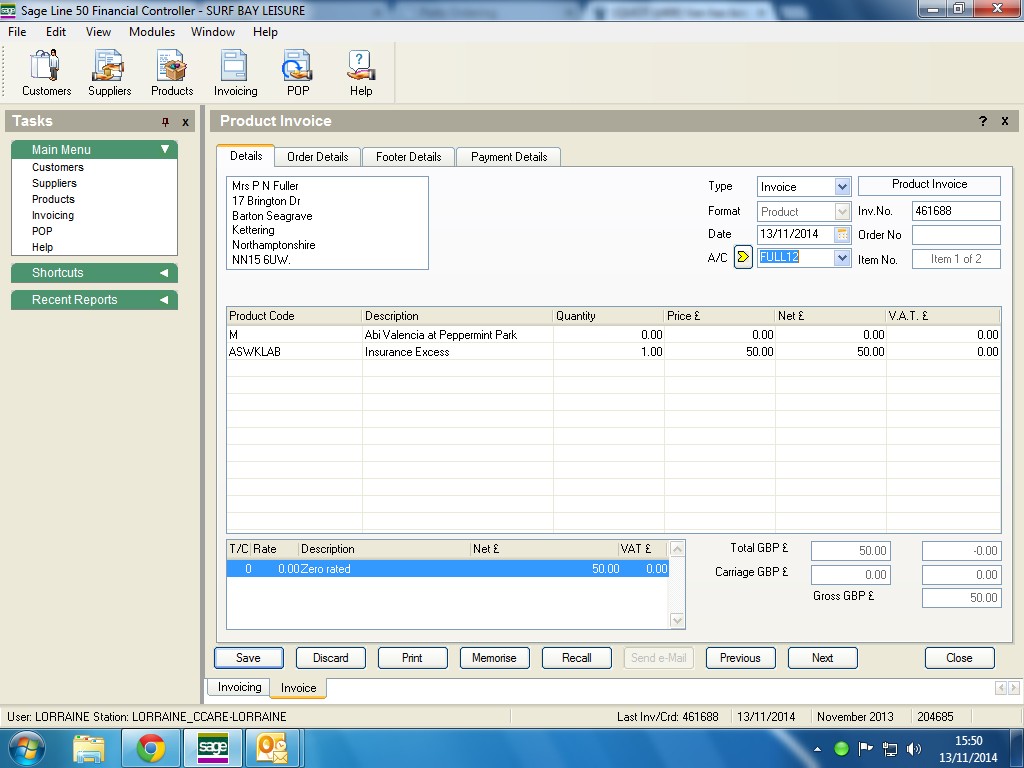This screenshot has height=768, width=1024.
Task: Open the POP toolbar icon
Action: [x=298, y=72]
